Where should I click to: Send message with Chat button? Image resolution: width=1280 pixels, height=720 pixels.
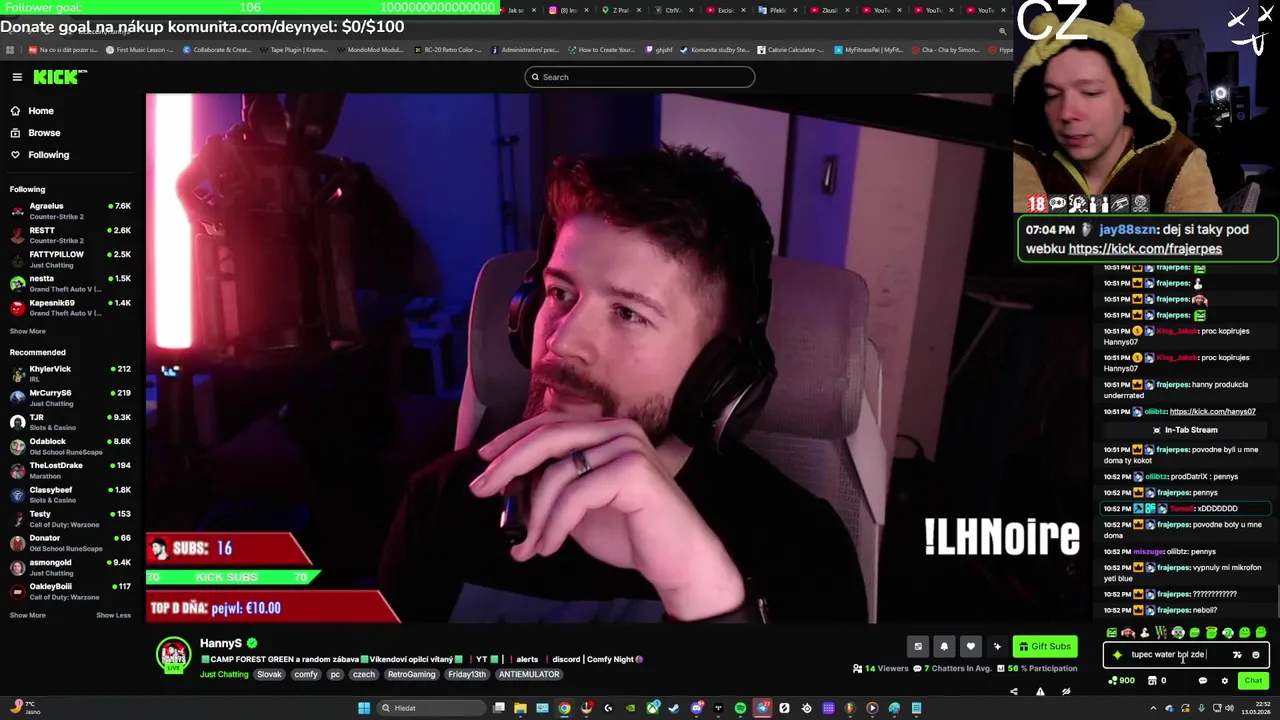click(x=1253, y=681)
